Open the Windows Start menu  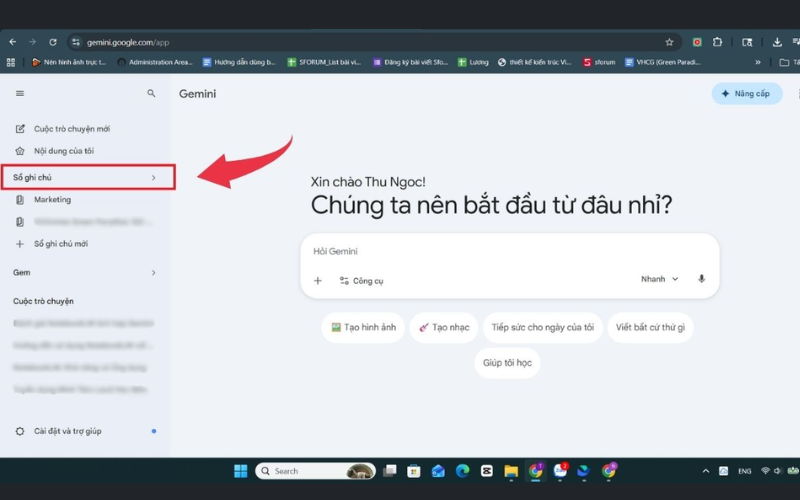(x=240, y=471)
